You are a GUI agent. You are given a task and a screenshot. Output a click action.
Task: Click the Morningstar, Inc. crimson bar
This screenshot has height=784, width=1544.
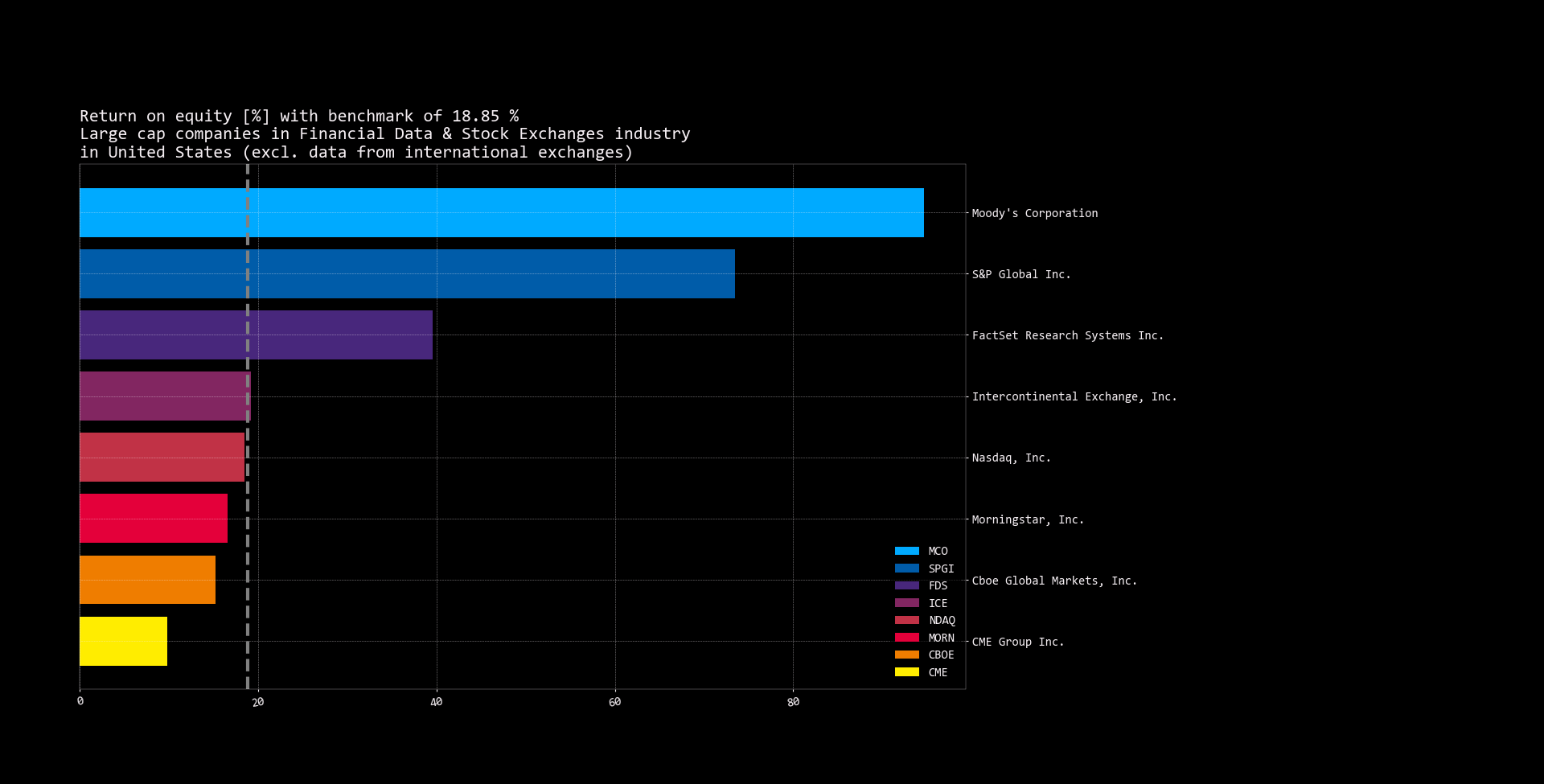click(154, 519)
